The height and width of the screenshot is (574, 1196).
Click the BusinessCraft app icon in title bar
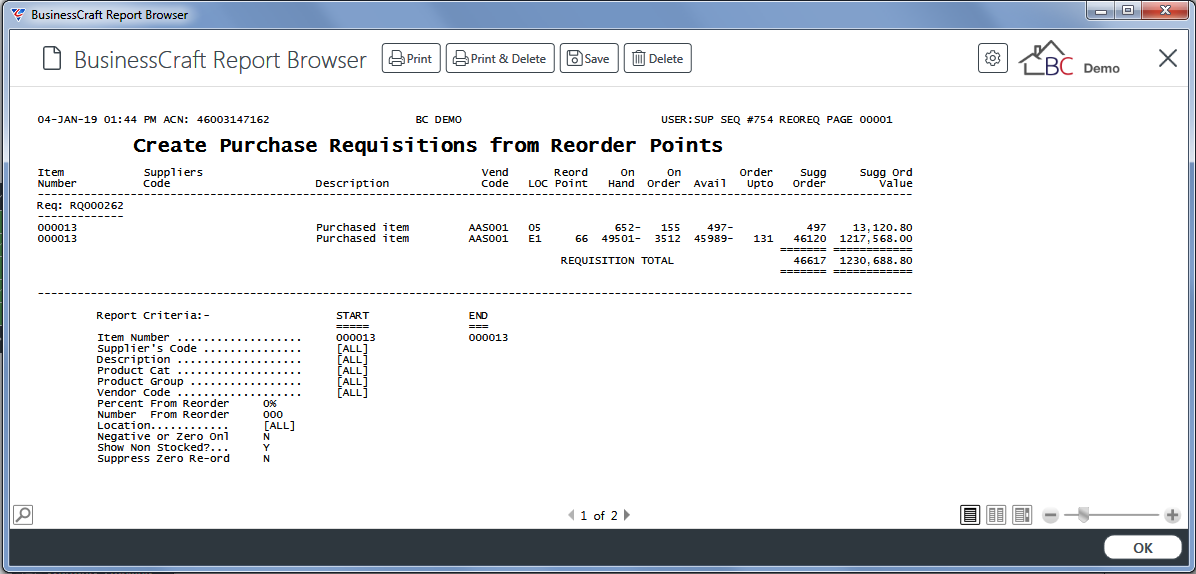tap(17, 14)
